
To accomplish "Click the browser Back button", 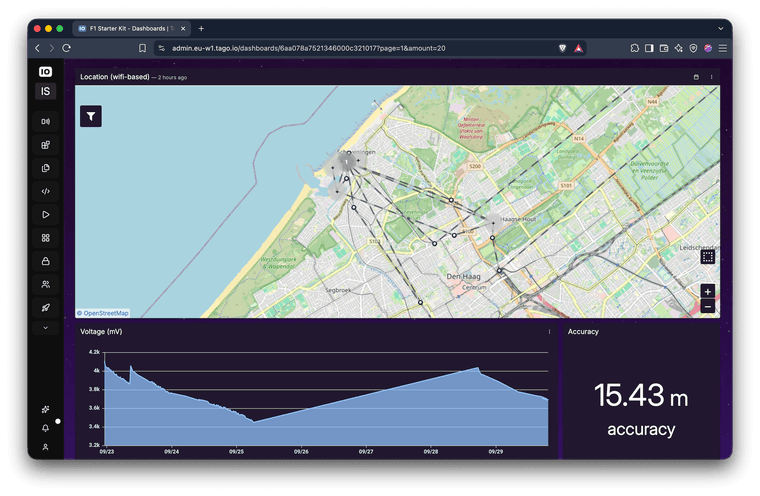I will point(37,48).
